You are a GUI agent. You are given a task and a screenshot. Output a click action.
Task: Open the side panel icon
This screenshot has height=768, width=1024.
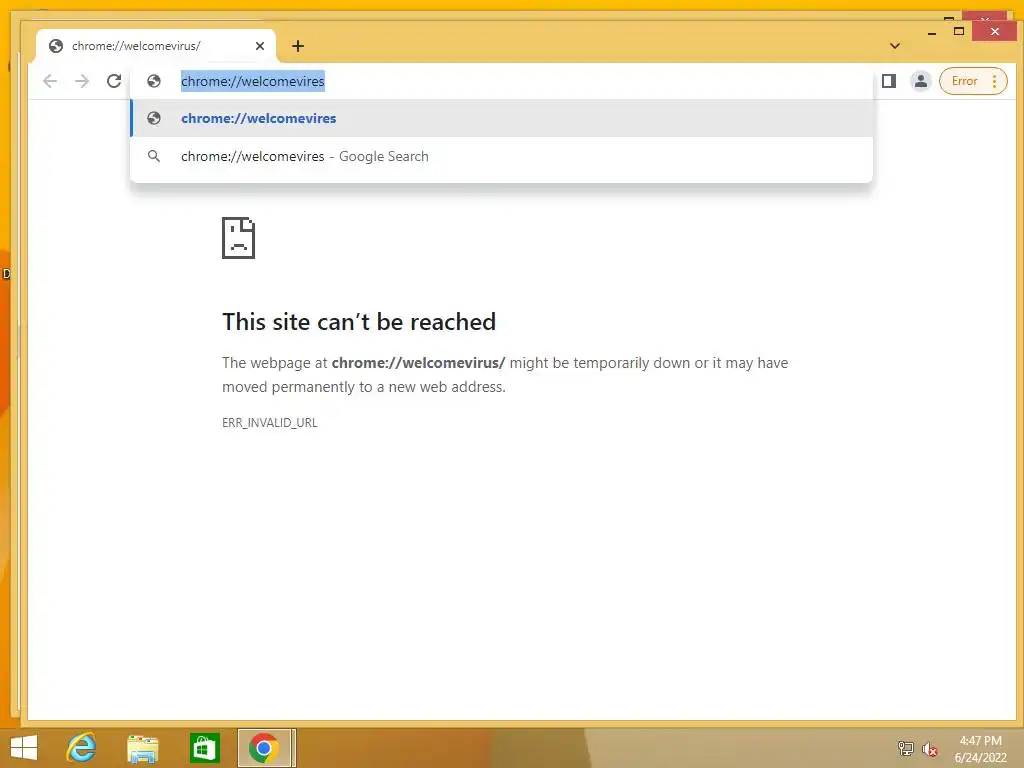click(889, 81)
